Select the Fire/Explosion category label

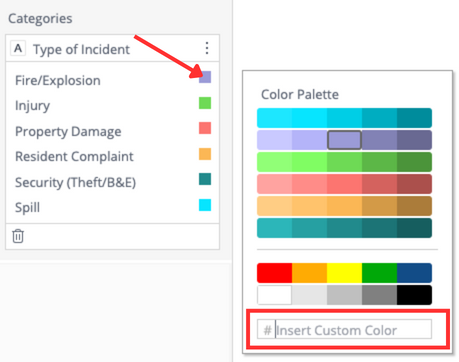pyautogui.click(x=58, y=80)
